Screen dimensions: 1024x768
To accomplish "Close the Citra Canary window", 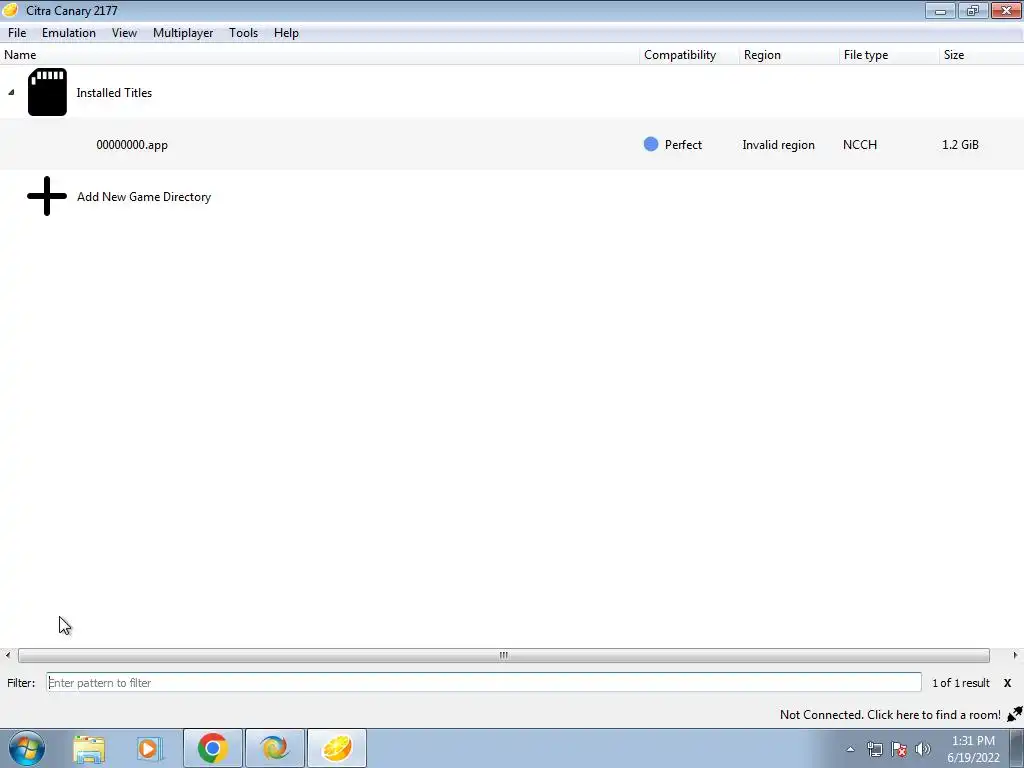I will pos(1006,10).
